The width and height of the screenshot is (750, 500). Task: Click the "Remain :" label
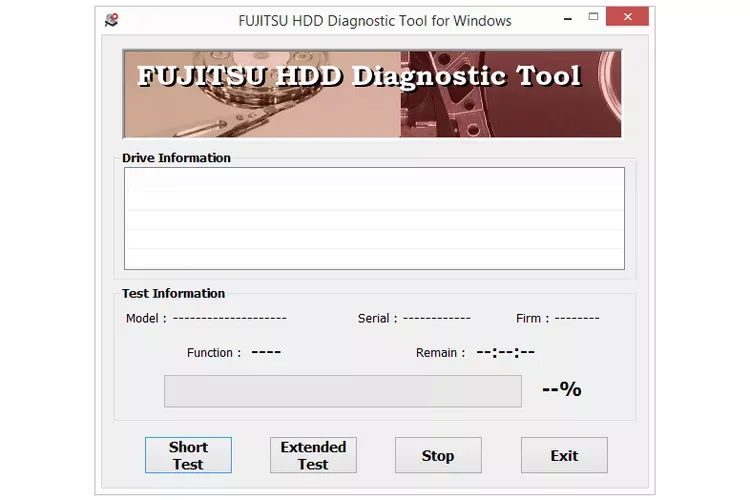pos(441,353)
